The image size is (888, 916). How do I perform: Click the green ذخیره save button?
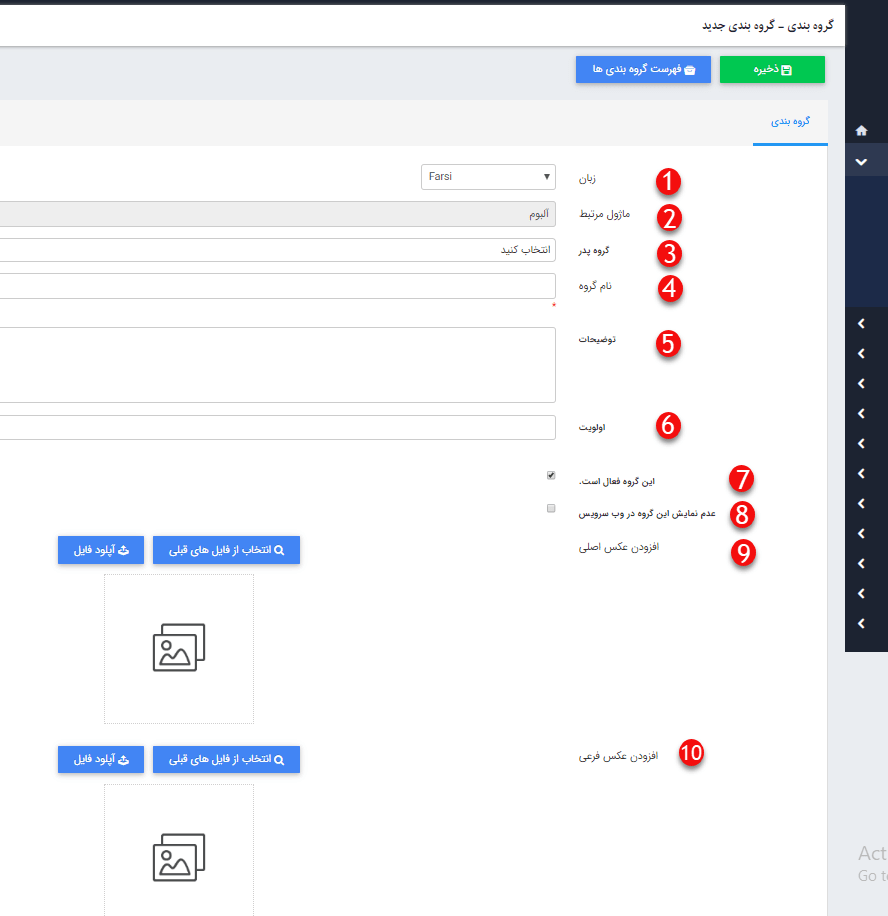click(772, 69)
